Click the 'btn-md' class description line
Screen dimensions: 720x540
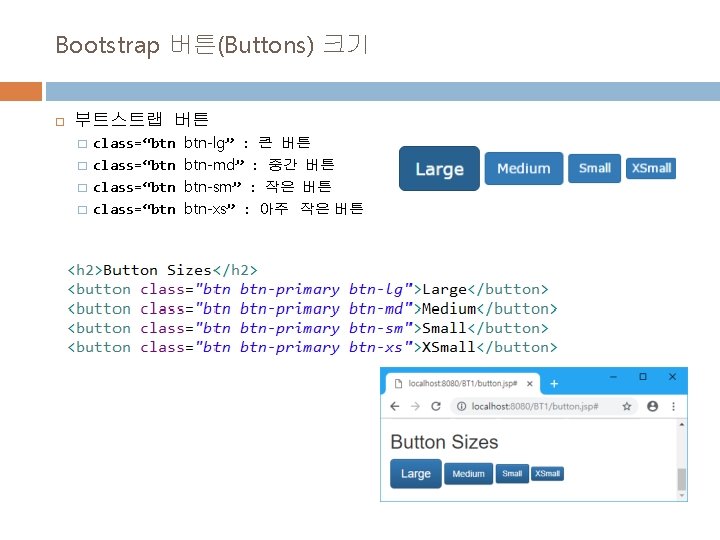click(x=214, y=165)
